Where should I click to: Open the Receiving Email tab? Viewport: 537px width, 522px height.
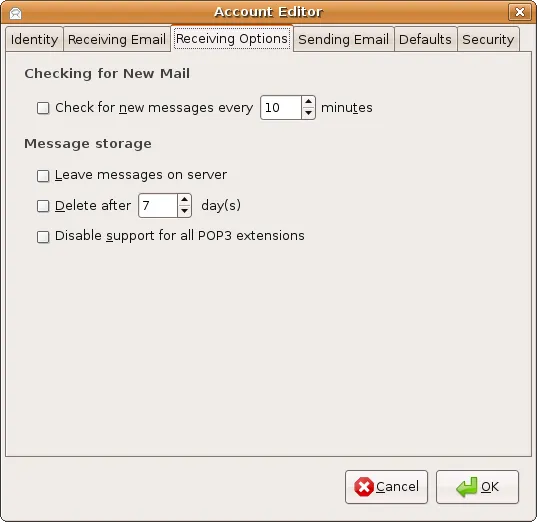tap(117, 39)
